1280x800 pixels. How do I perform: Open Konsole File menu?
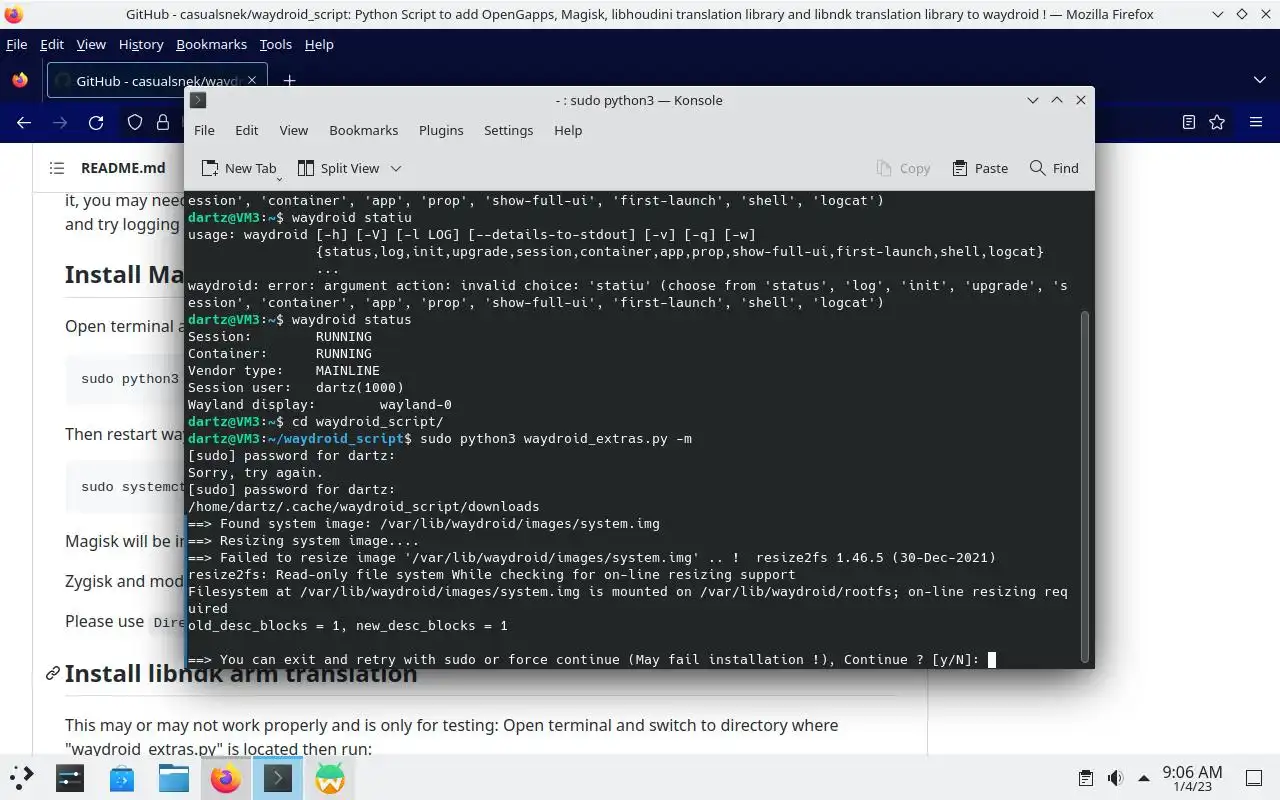click(204, 130)
